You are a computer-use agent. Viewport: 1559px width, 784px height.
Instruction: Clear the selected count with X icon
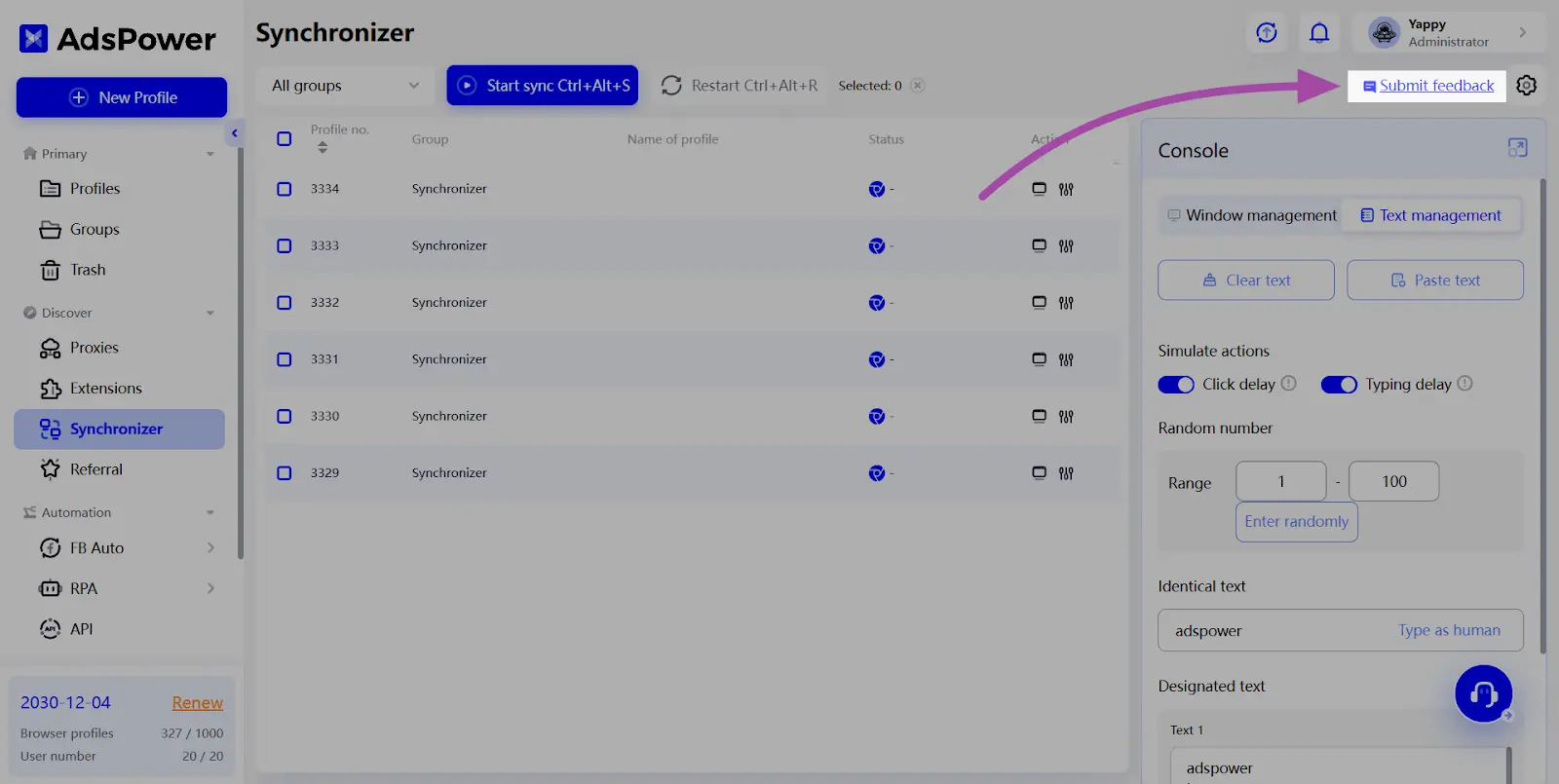[917, 86]
